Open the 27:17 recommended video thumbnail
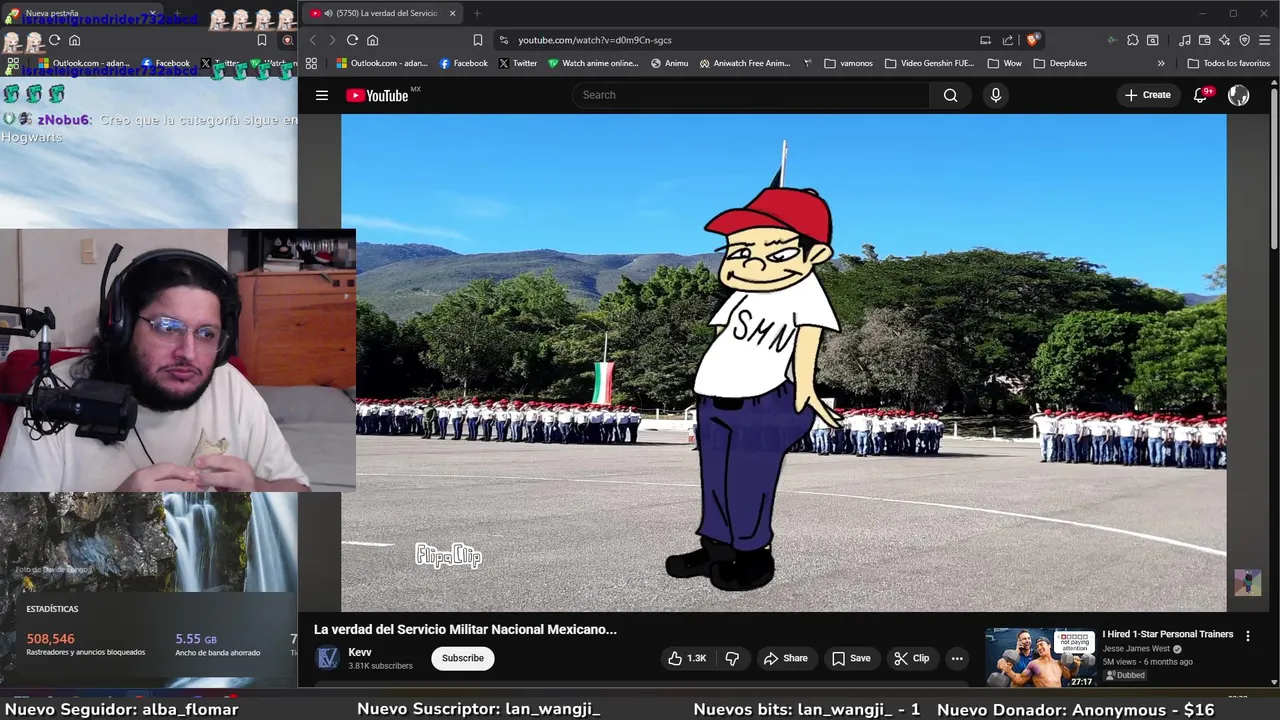 (1040, 657)
